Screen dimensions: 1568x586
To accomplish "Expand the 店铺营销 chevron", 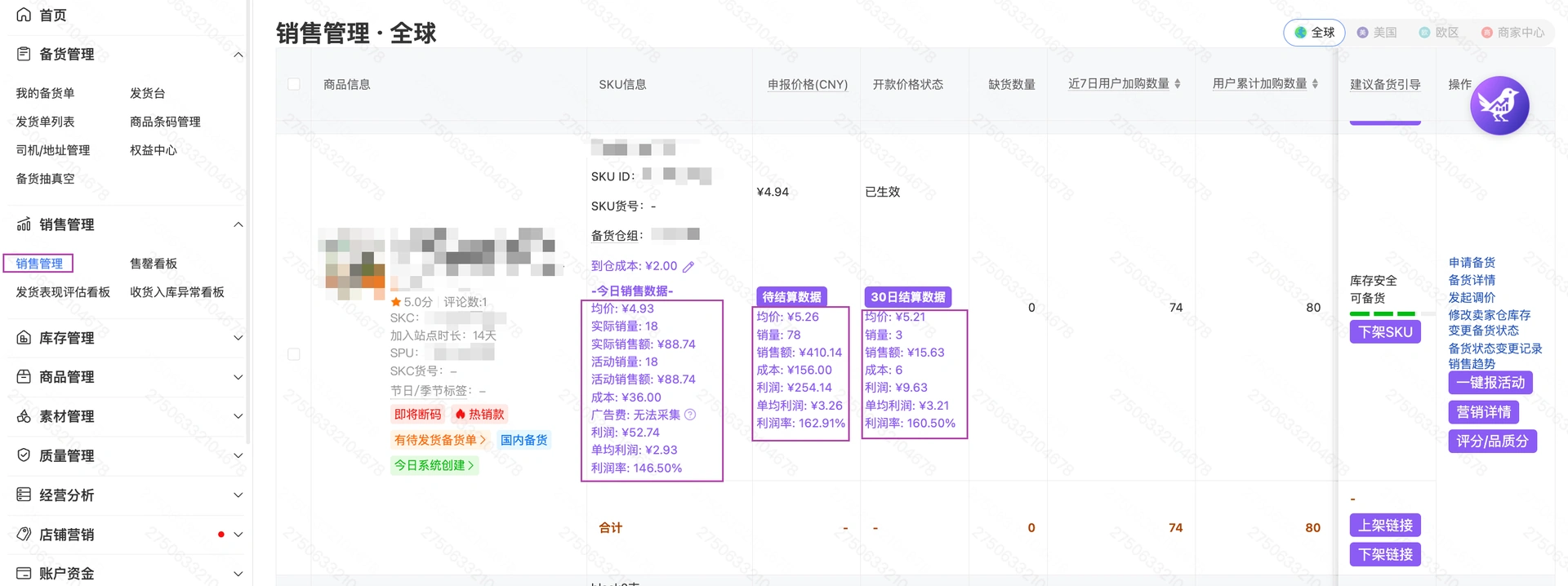I will point(238,535).
